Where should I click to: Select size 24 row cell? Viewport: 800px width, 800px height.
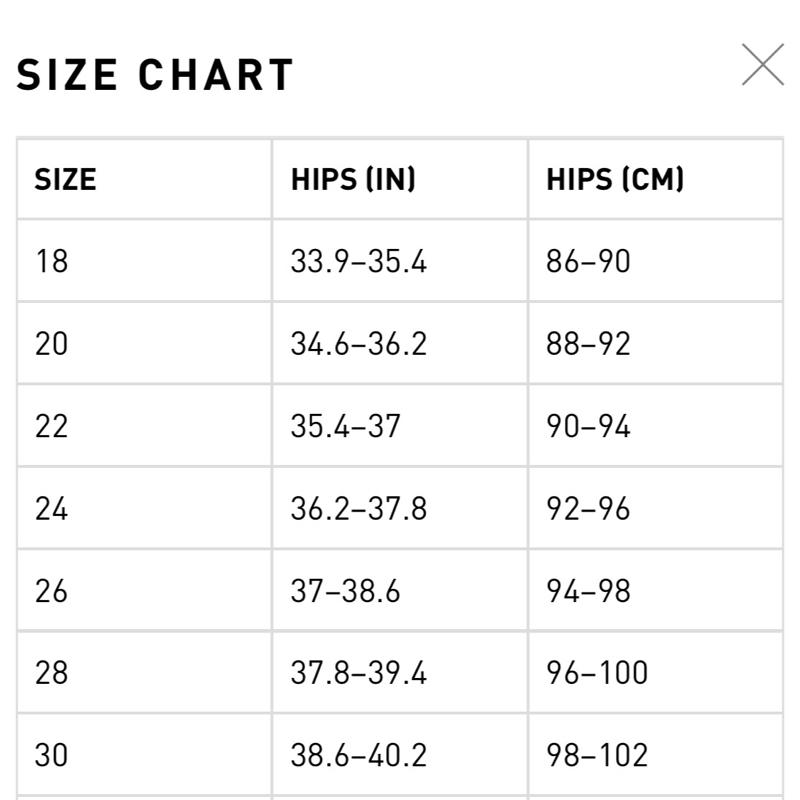click(x=144, y=508)
